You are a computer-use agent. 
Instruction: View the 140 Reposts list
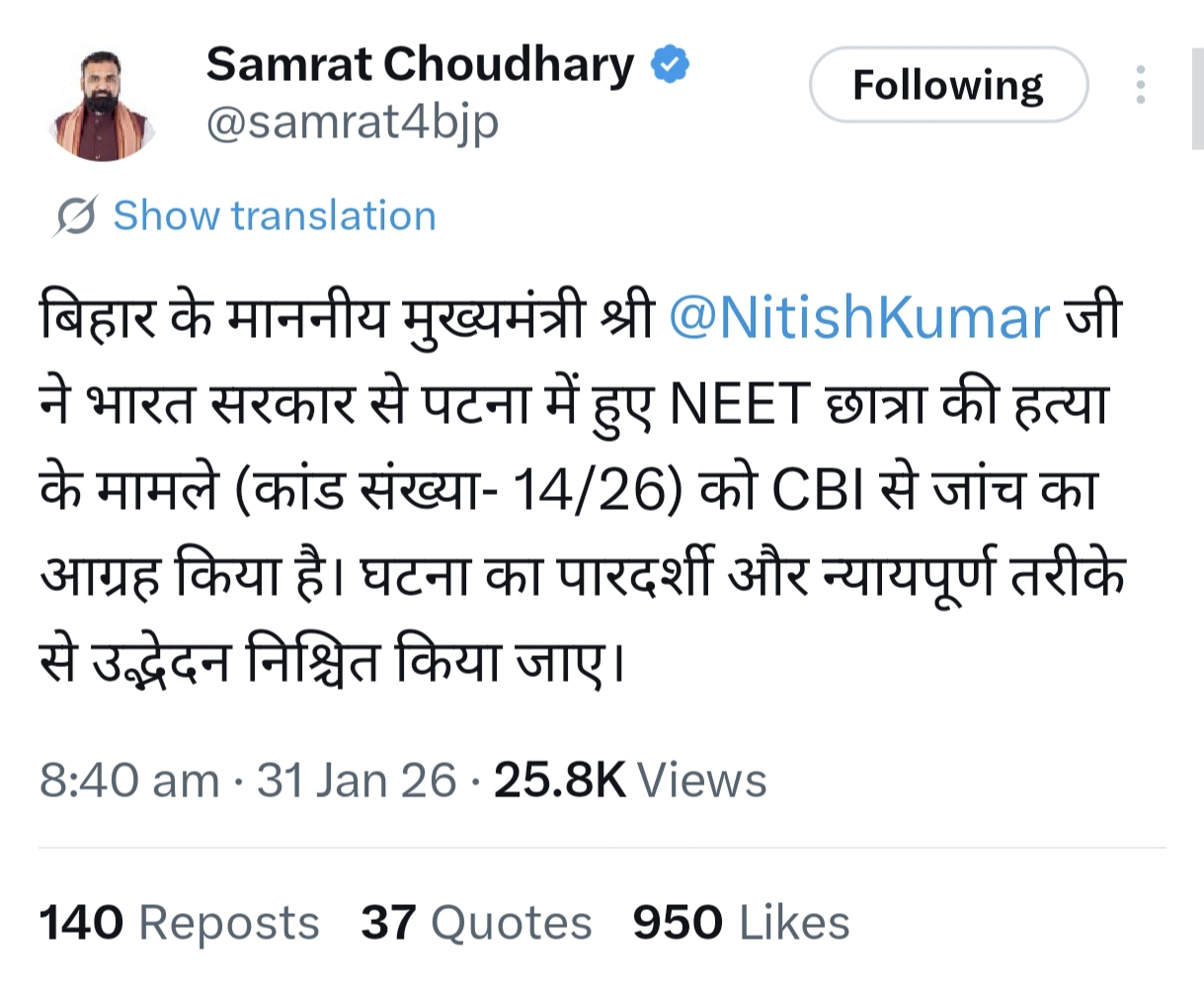(180, 923)
